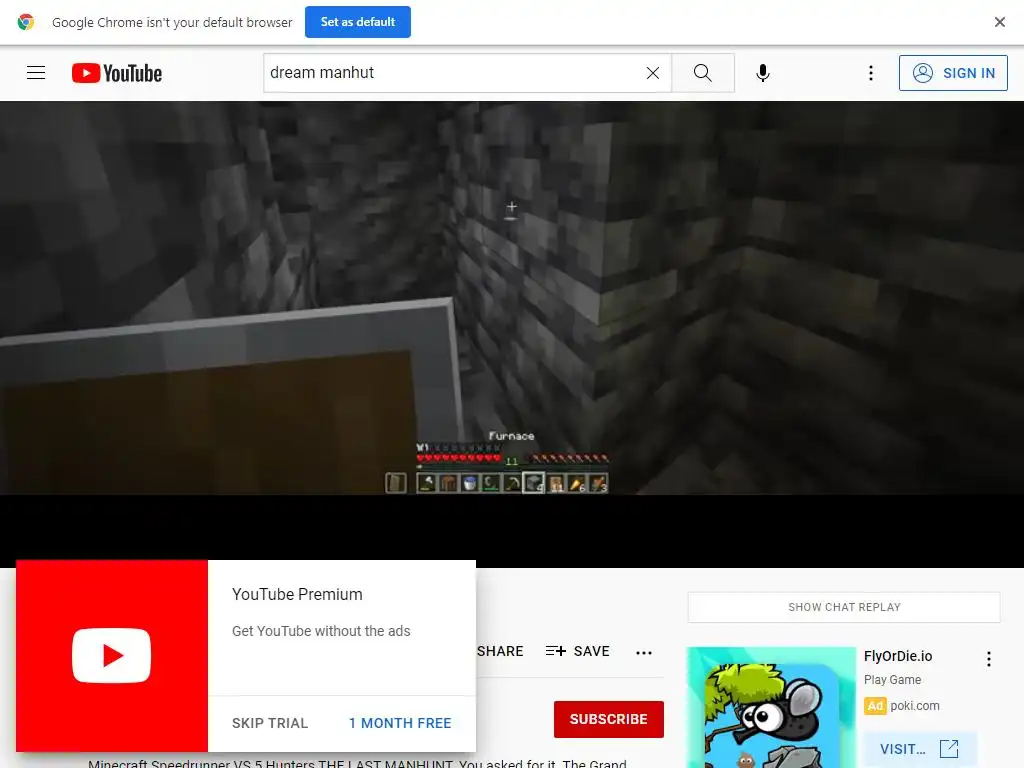The height and width of the screenshot is (768, 1024).
Task: Share the video via SHARE
Action: [x=500, y=651]
